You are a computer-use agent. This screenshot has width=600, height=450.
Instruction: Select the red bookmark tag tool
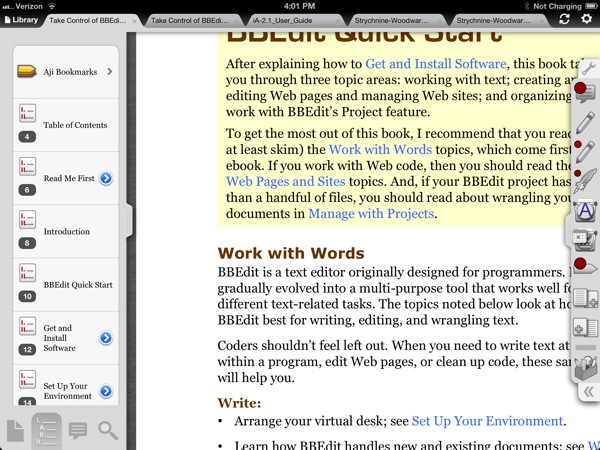(585, 266)
